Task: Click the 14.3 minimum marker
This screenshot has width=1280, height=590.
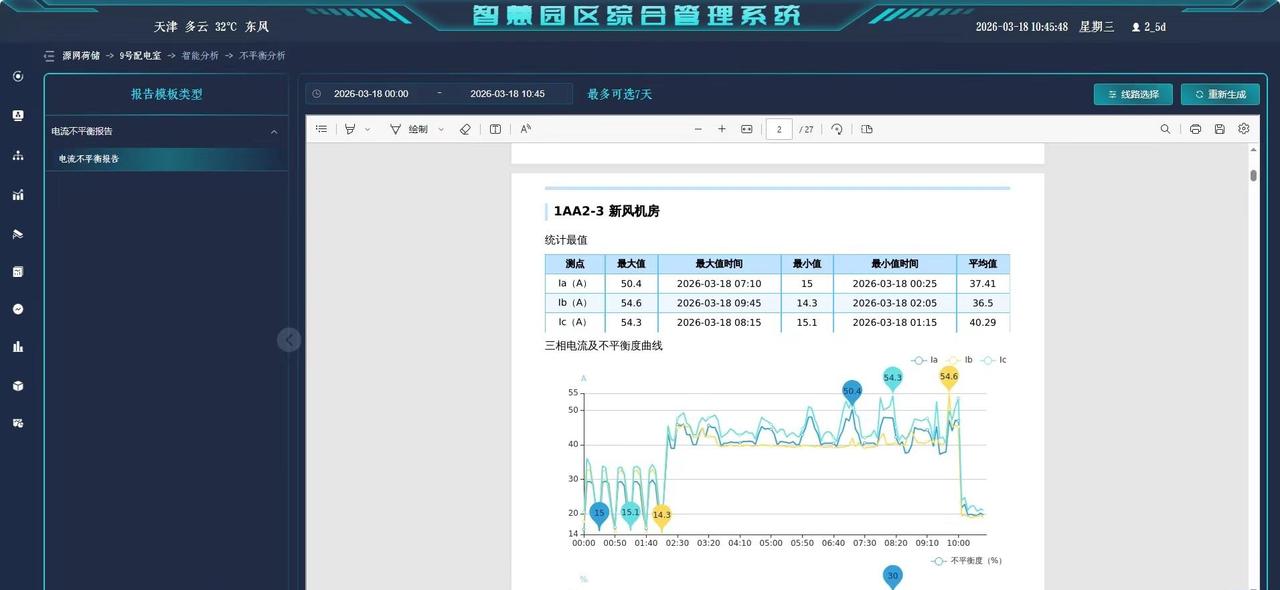Action: point(661,515)
